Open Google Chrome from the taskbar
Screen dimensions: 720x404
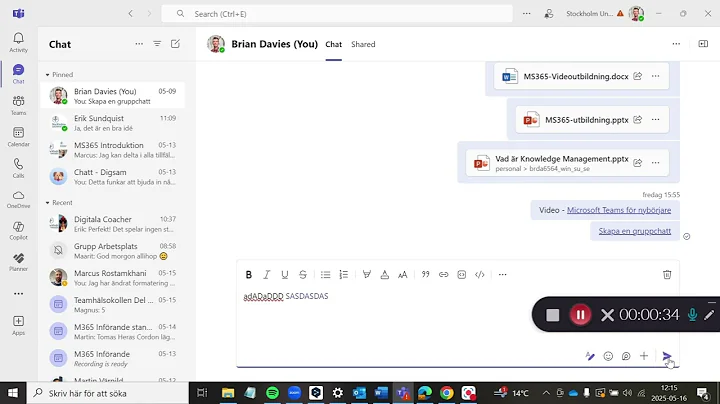coord(446,393)
